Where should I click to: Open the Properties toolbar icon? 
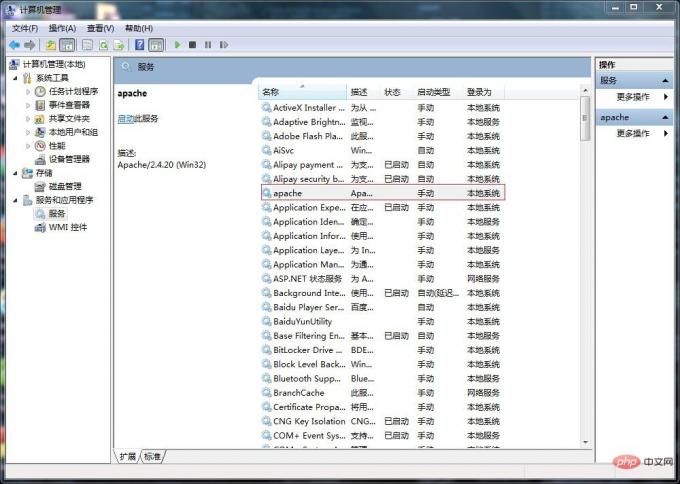coord(88,45)
